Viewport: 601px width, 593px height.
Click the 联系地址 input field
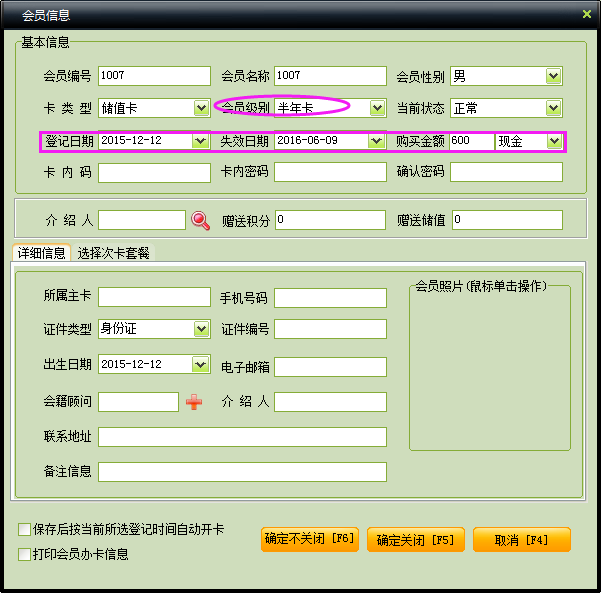point(242,437)
